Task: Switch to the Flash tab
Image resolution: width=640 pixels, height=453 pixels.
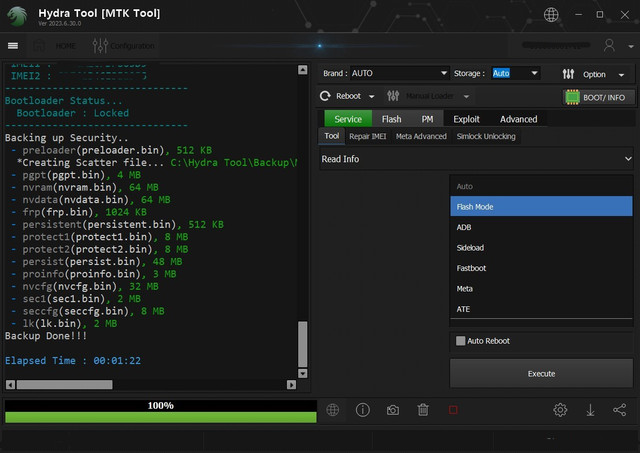Action: 391,119
